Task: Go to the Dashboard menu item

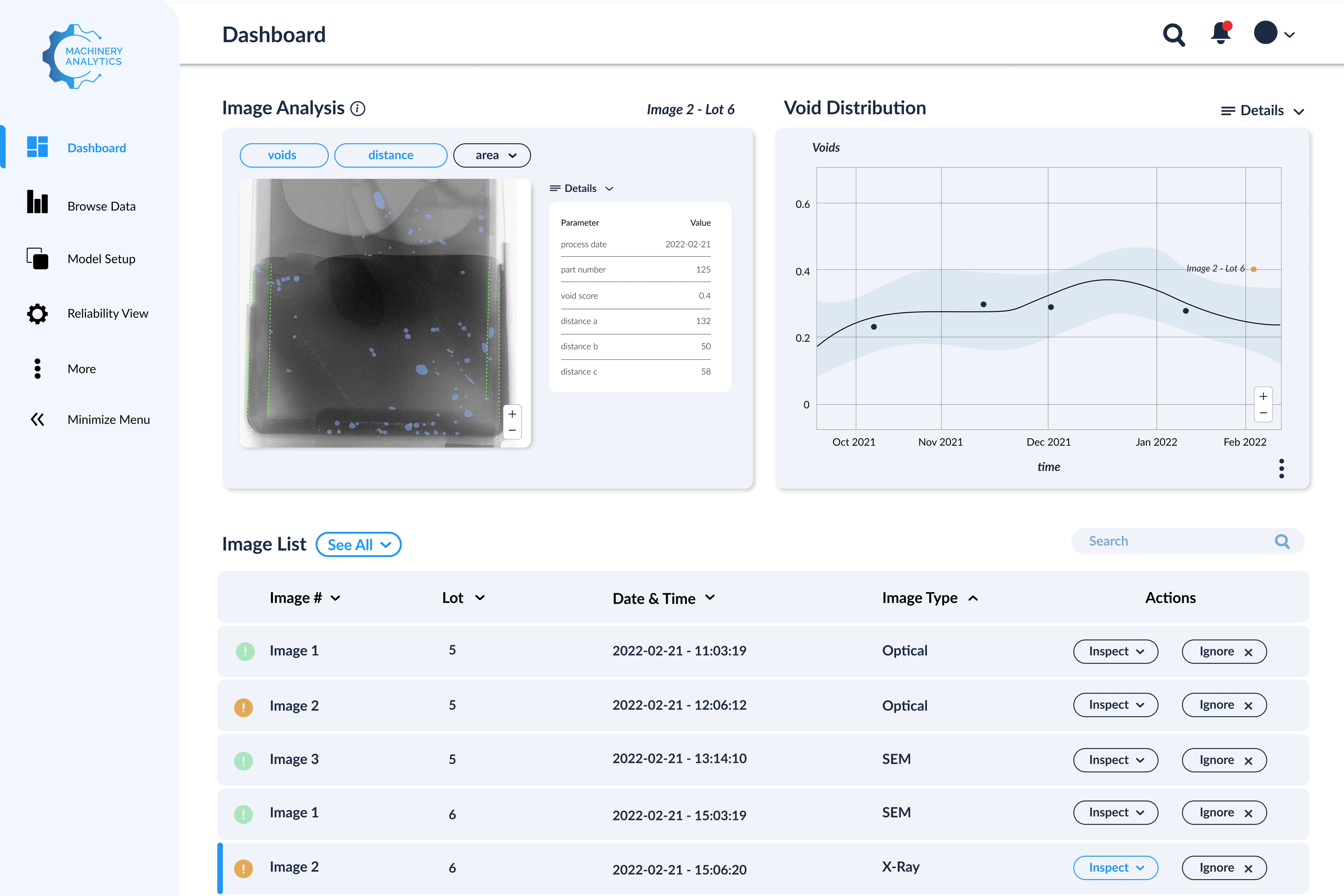Action: click(x=96, y=148)
